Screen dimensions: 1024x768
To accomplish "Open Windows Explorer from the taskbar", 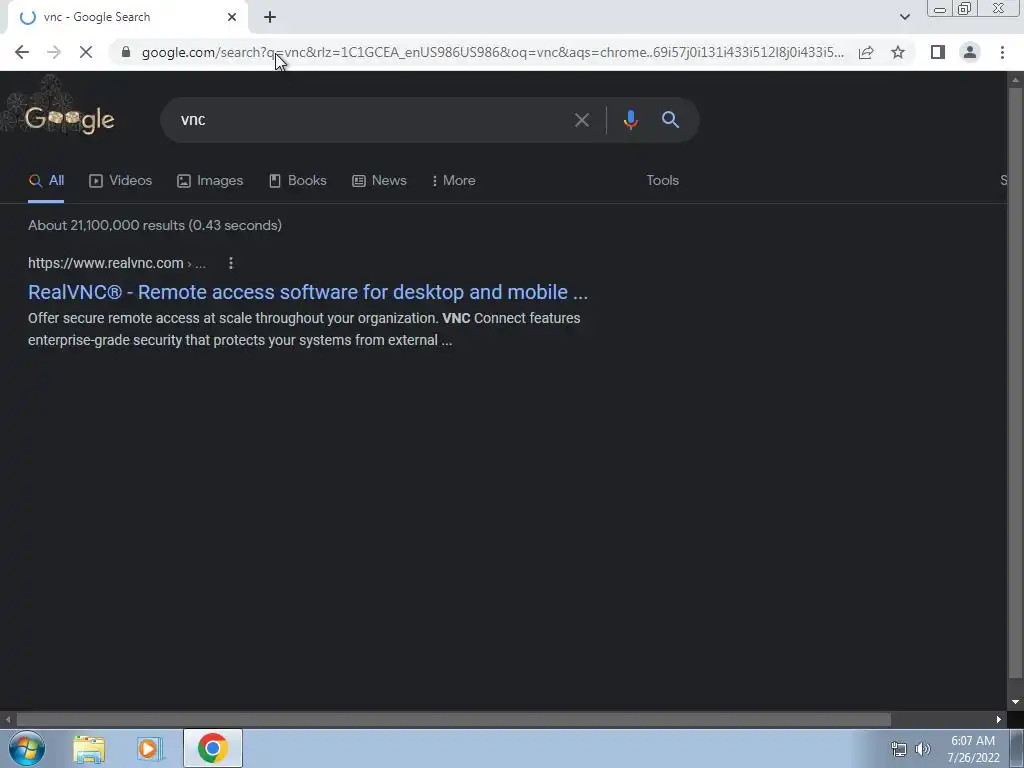I will [x=89, y=749].
